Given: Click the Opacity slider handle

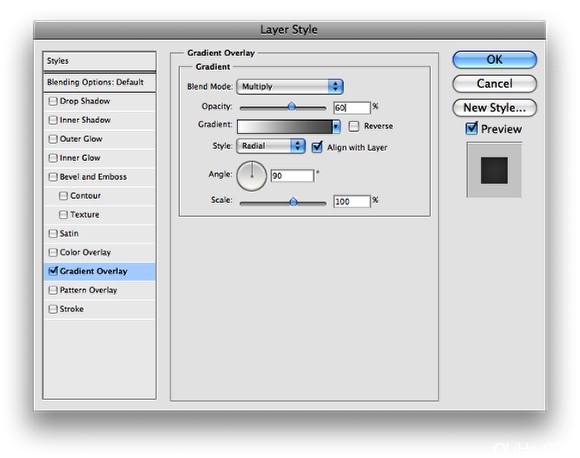Looking at the screenshot, I should click(x=291, y=107).
